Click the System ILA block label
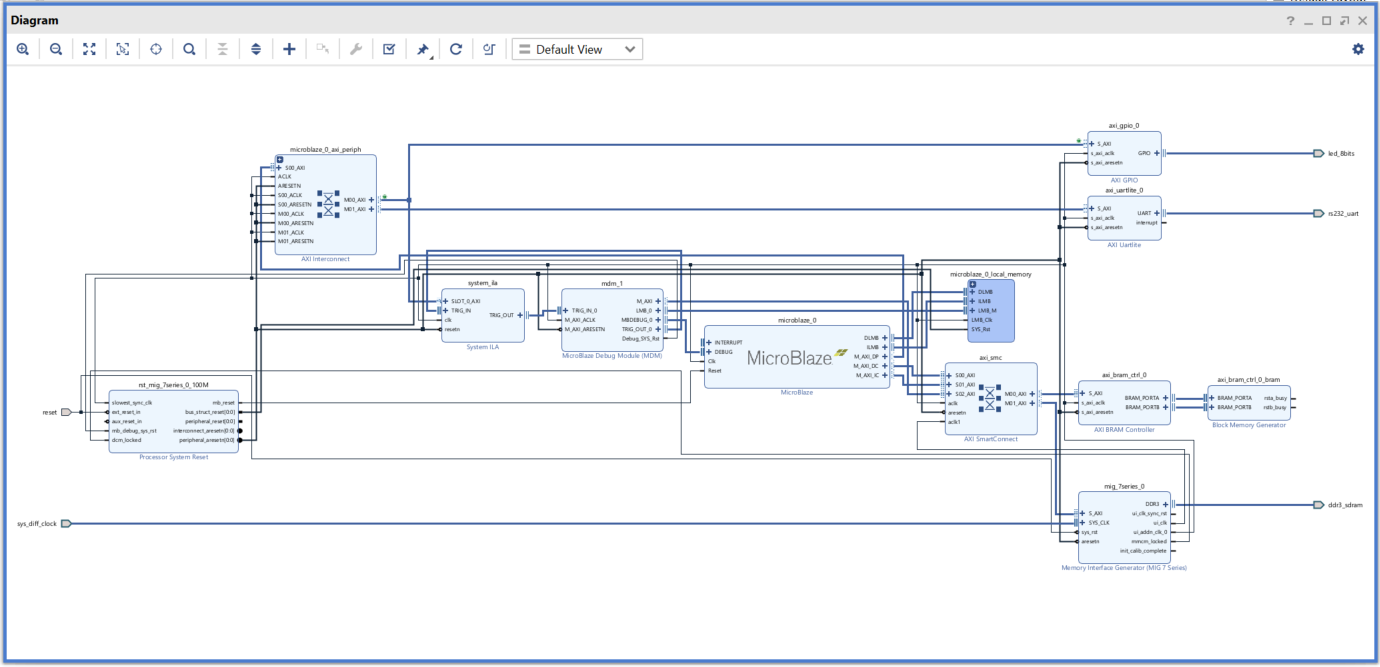The image size is (1380, 667). (x=483, y=347)
